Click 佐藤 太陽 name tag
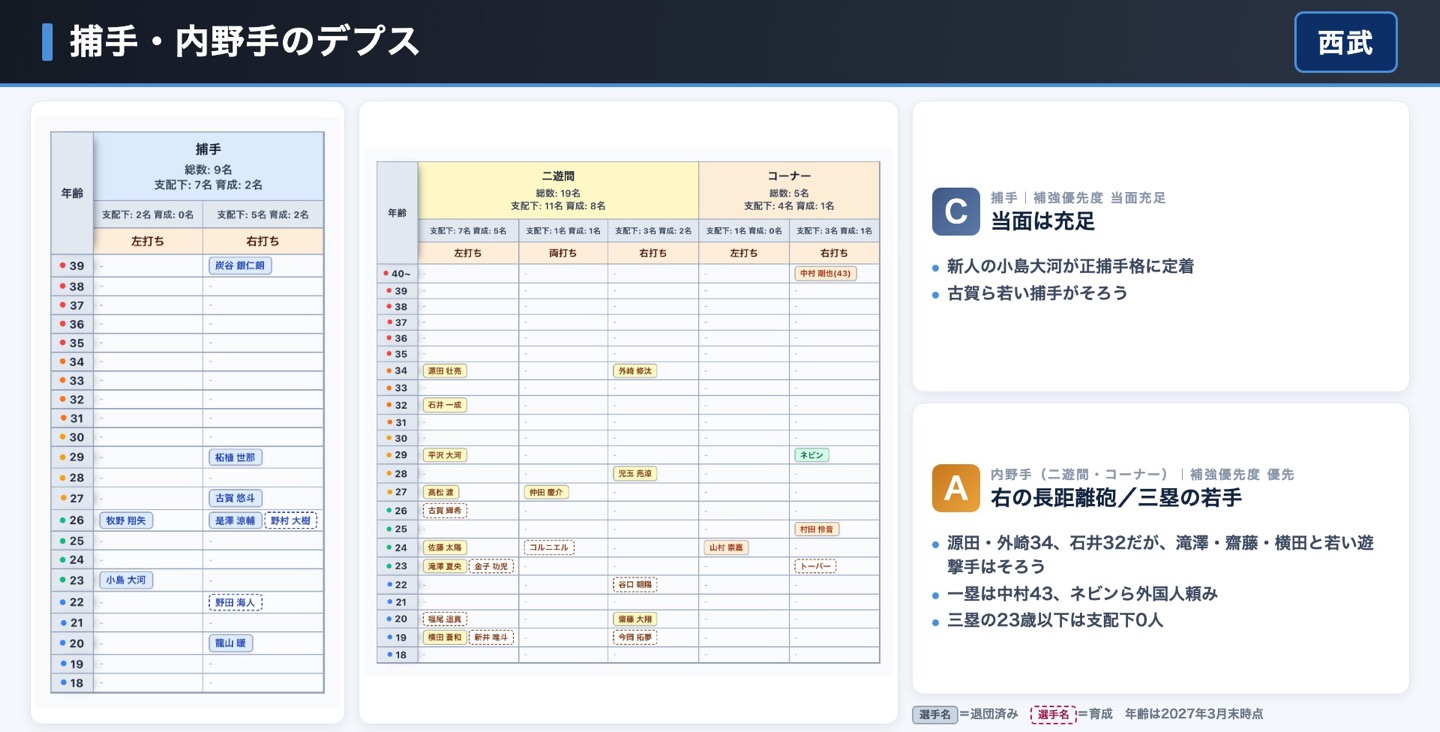The width and height of the screenshot is (1440, 732). click(x=444, y=548)
